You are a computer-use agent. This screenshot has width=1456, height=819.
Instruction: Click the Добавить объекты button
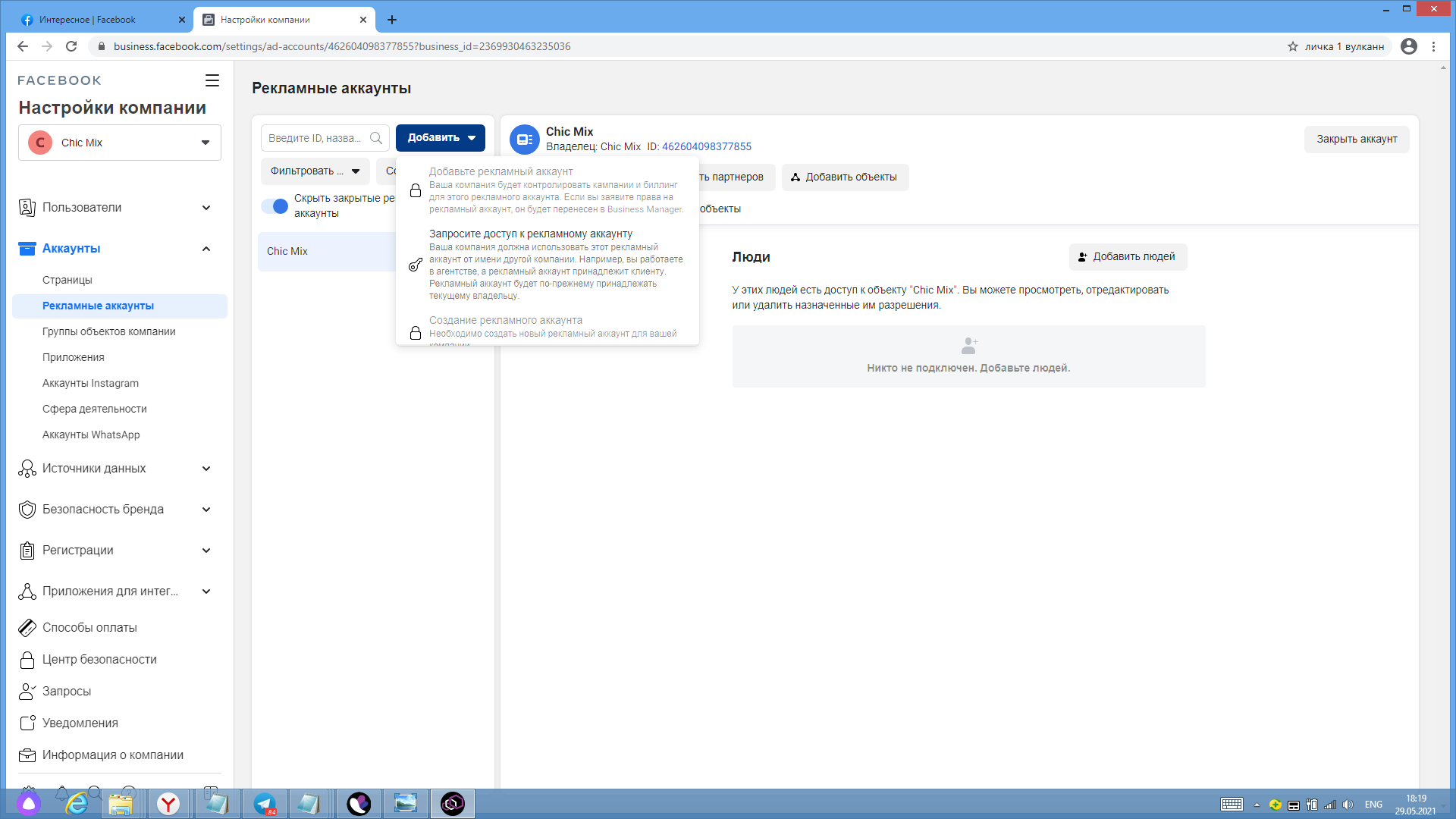coord(845,177)
